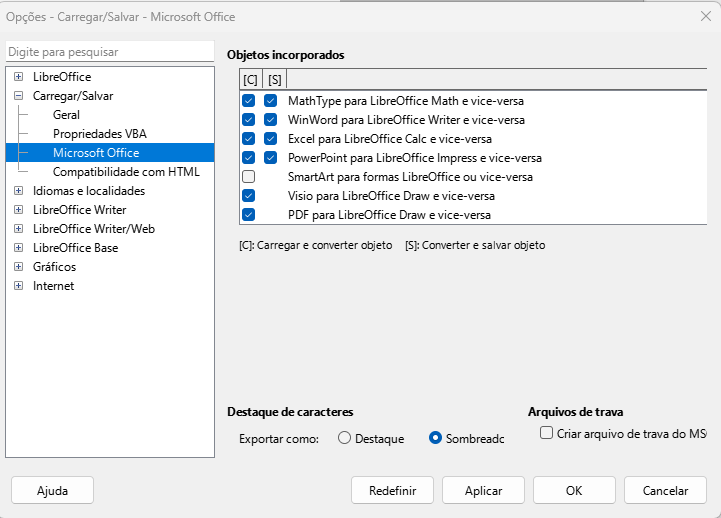Toggle [S] checkbox for MathType row
The image size is (721, 518).
270,101
